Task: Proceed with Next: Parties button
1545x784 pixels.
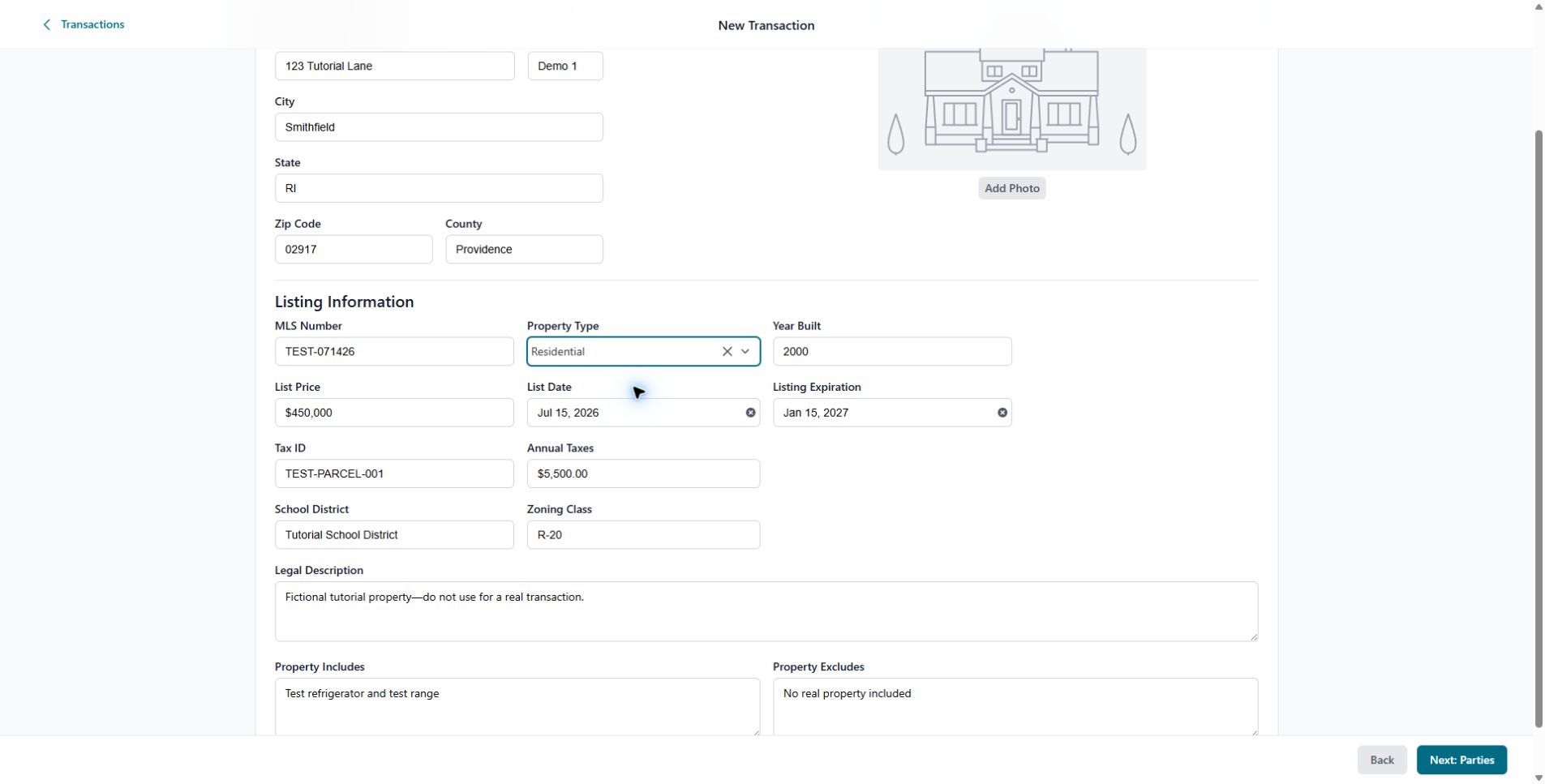Action: click(x=1461, y=760)
